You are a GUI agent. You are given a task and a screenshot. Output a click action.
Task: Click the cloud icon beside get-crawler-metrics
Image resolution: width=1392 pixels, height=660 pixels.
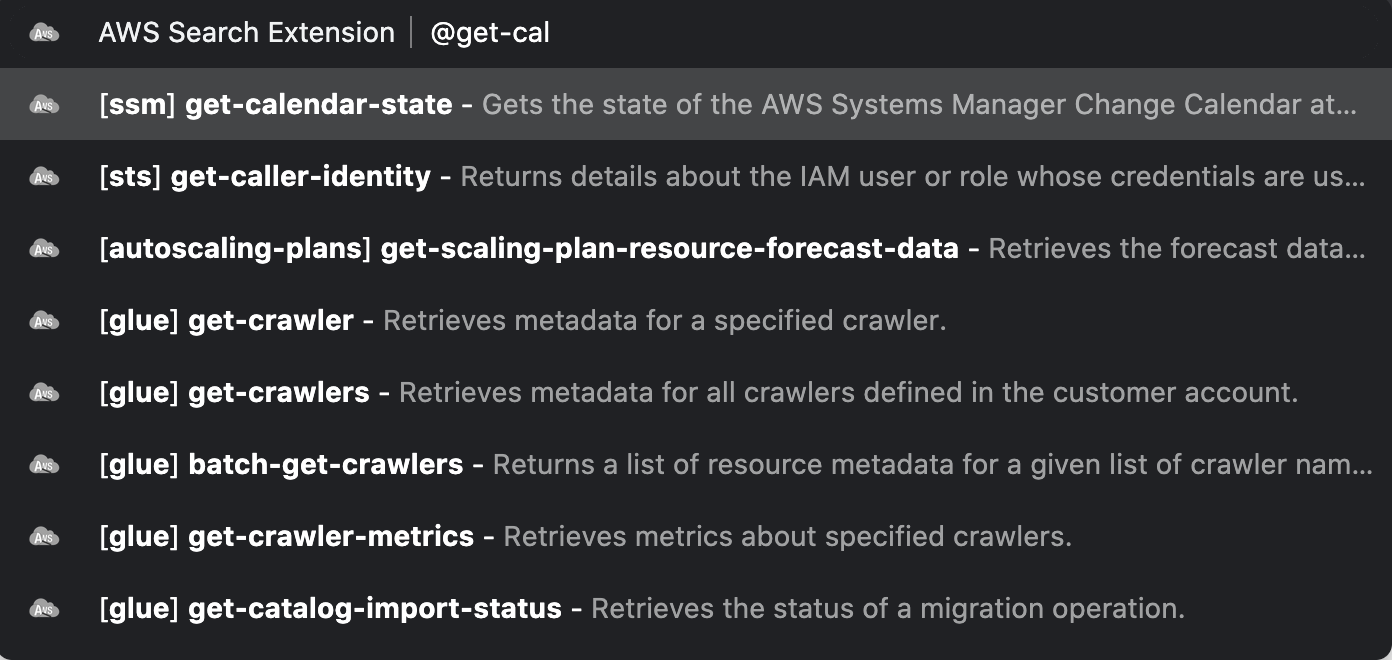click(x=44, y=537)
